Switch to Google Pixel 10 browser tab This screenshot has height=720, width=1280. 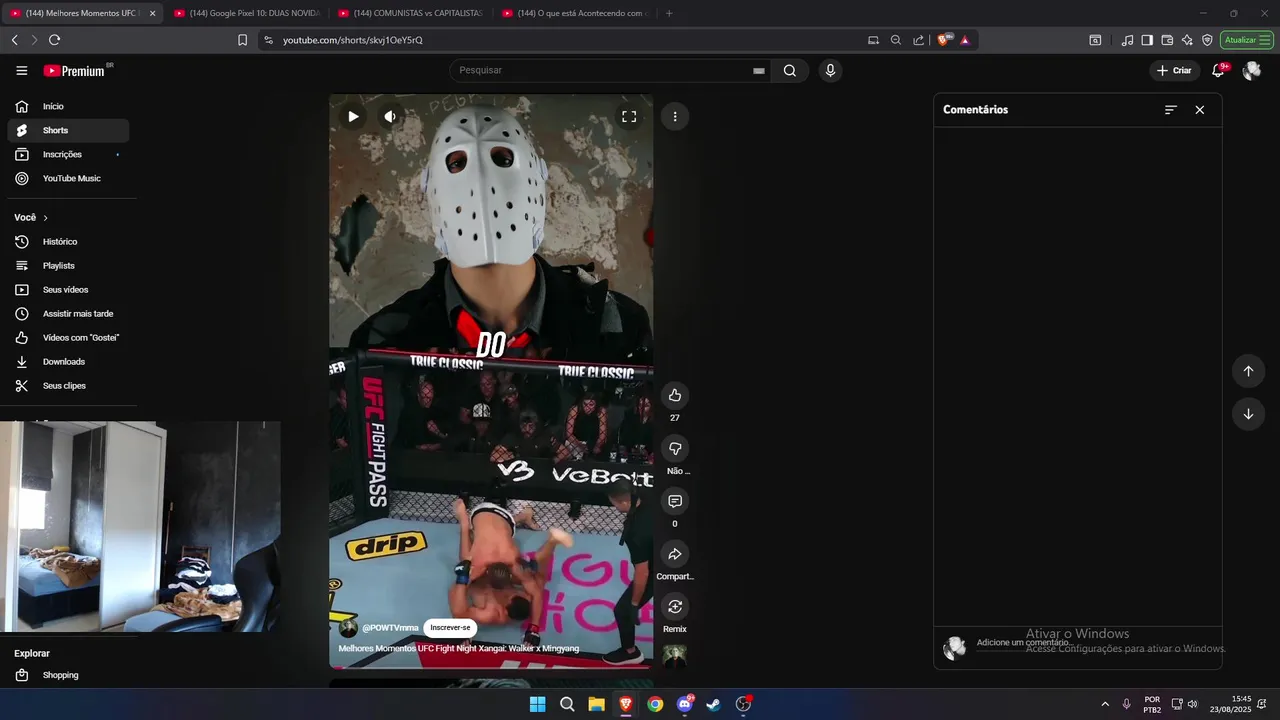[245, 13]
